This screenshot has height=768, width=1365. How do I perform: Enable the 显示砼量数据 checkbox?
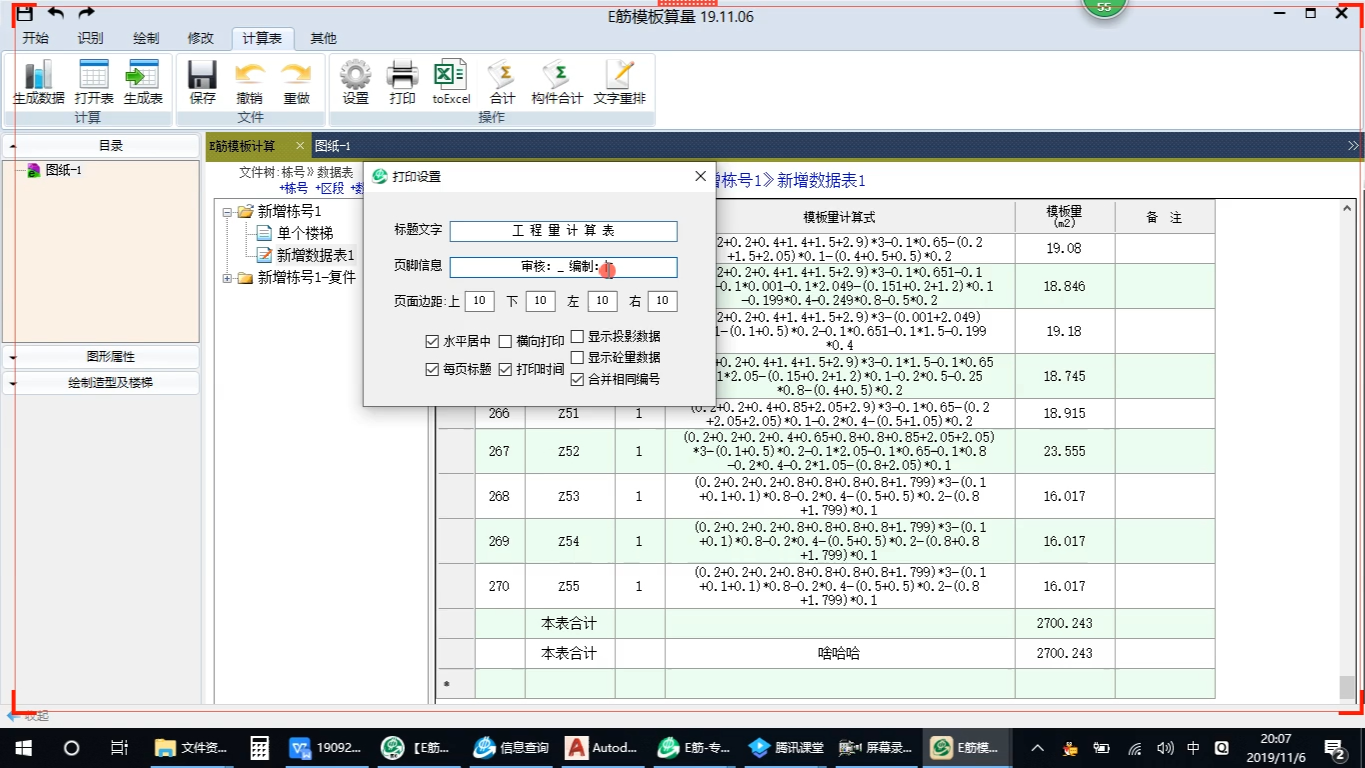pos(577,358)
